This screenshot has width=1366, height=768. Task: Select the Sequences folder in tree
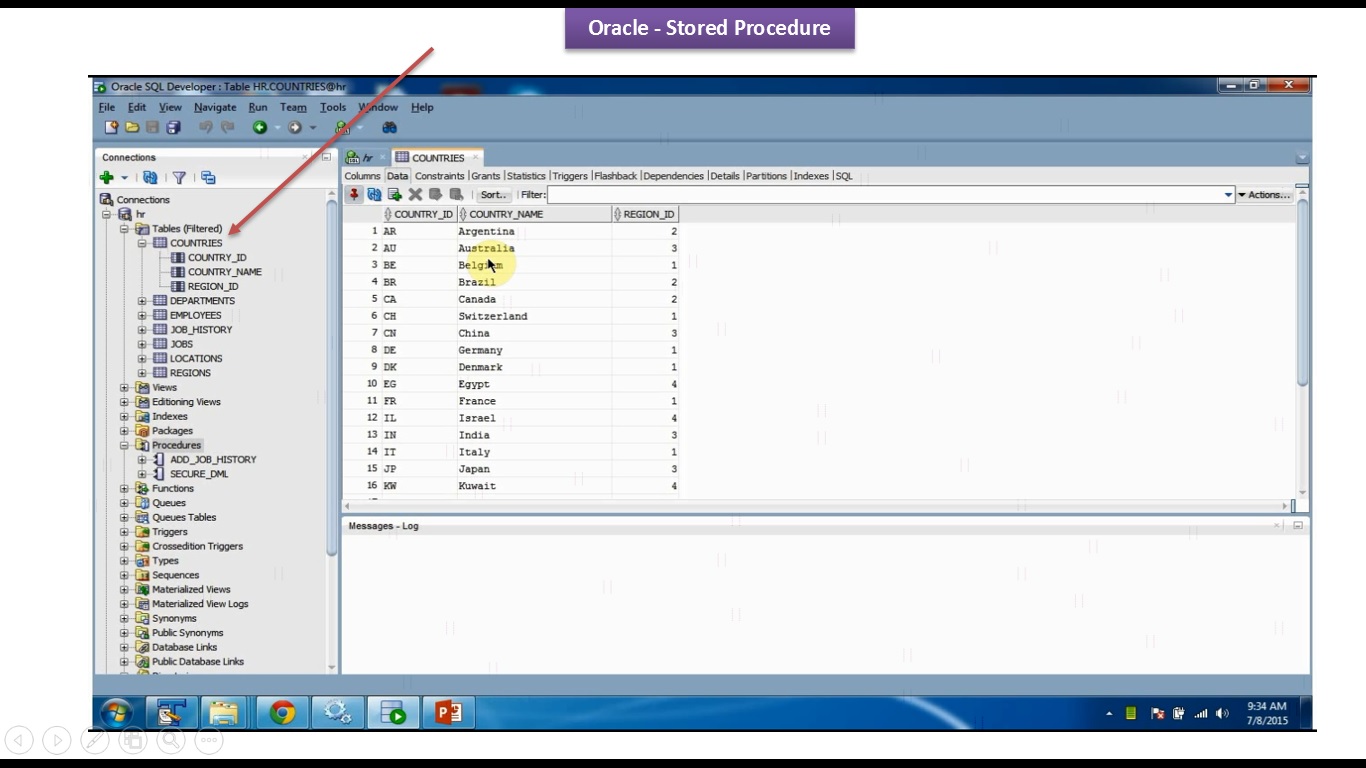point(175,575)
